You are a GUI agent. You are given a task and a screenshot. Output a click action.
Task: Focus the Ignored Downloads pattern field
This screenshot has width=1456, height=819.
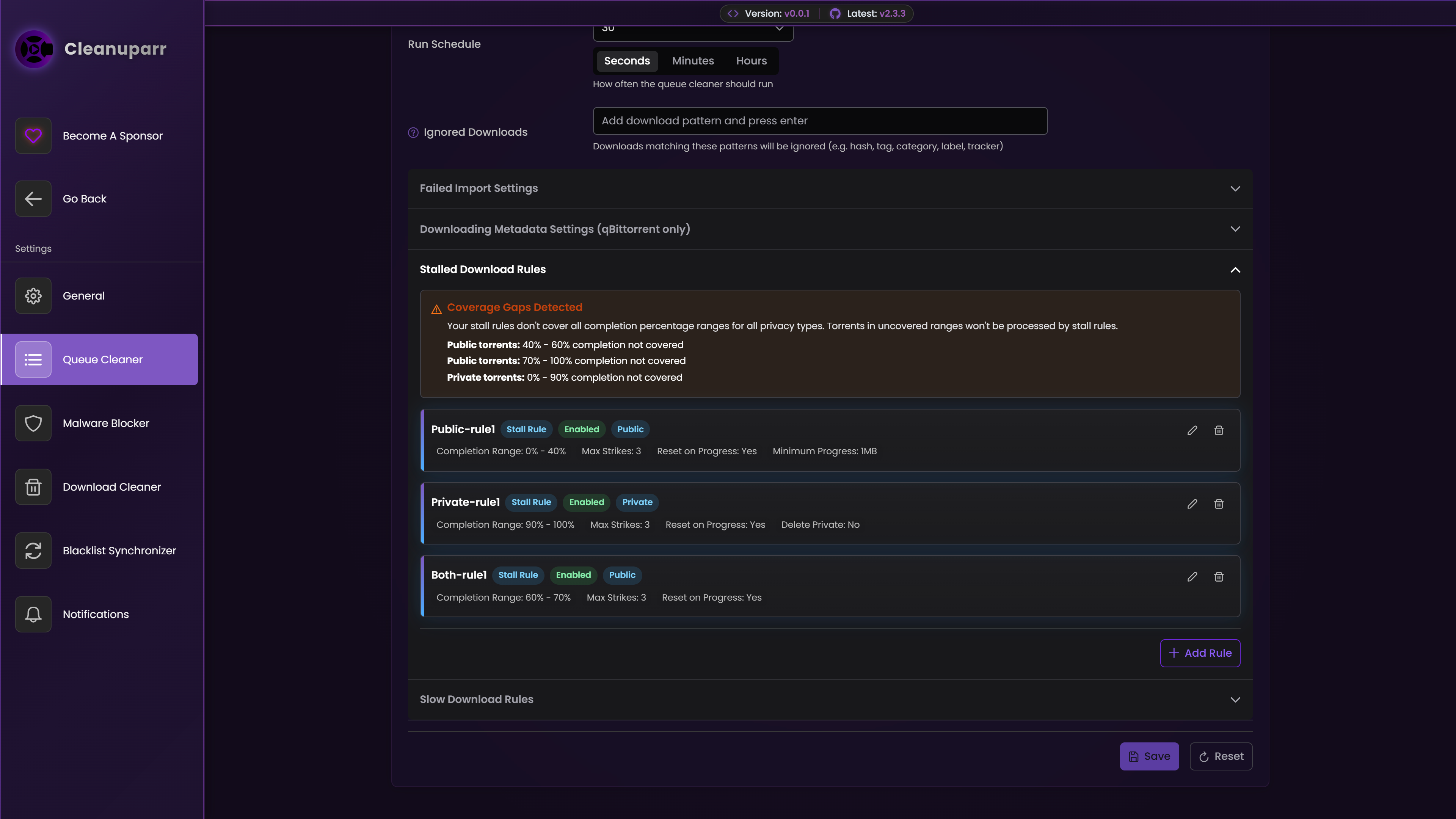click(819, 121)
